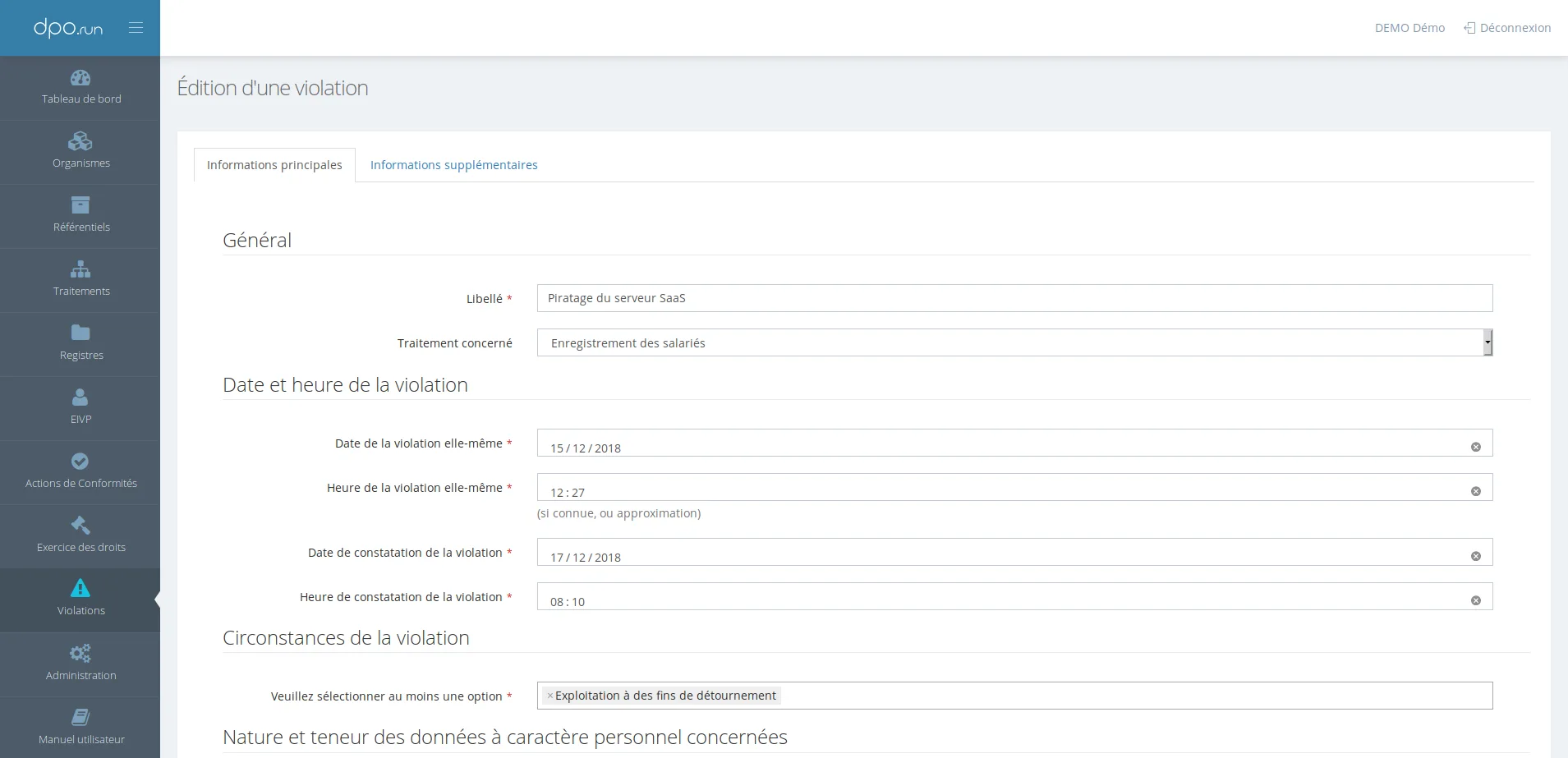The width and height of the screenshot is (1568, 758).
Task: Click the Date de la violation field
Action: point(1014,443)
